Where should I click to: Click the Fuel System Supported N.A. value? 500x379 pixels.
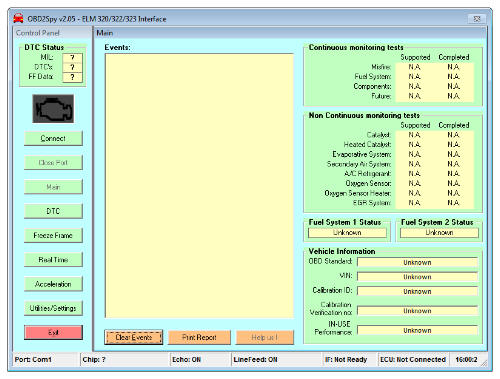pyautogui.click(x=415, y=77)
